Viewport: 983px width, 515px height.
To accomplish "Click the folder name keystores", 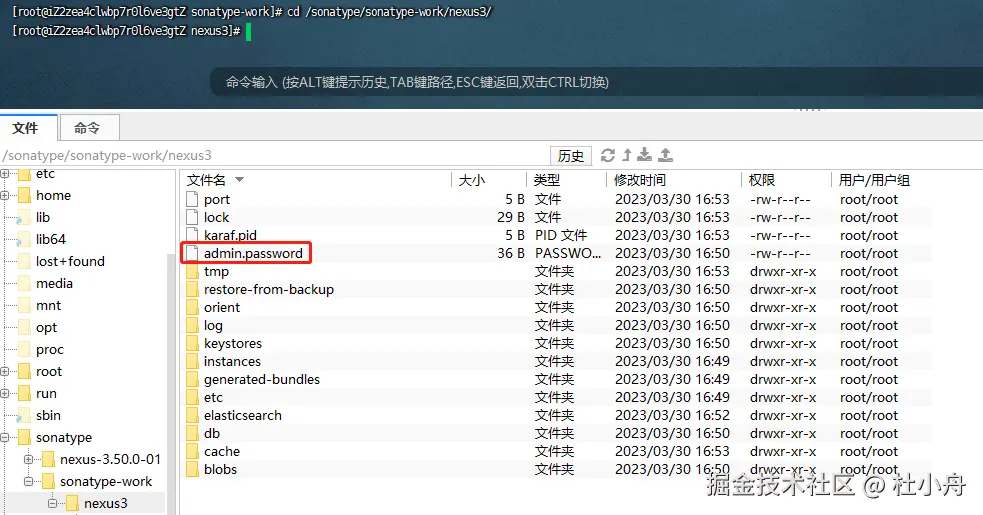I will (233, 343).
